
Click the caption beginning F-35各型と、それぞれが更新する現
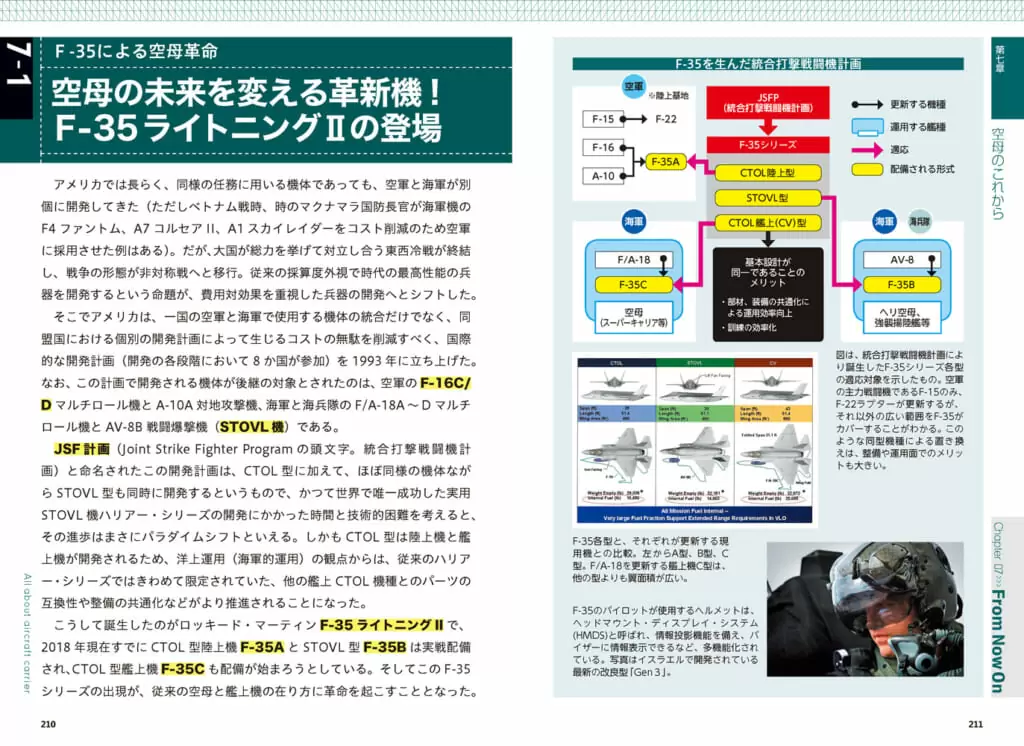651,560
